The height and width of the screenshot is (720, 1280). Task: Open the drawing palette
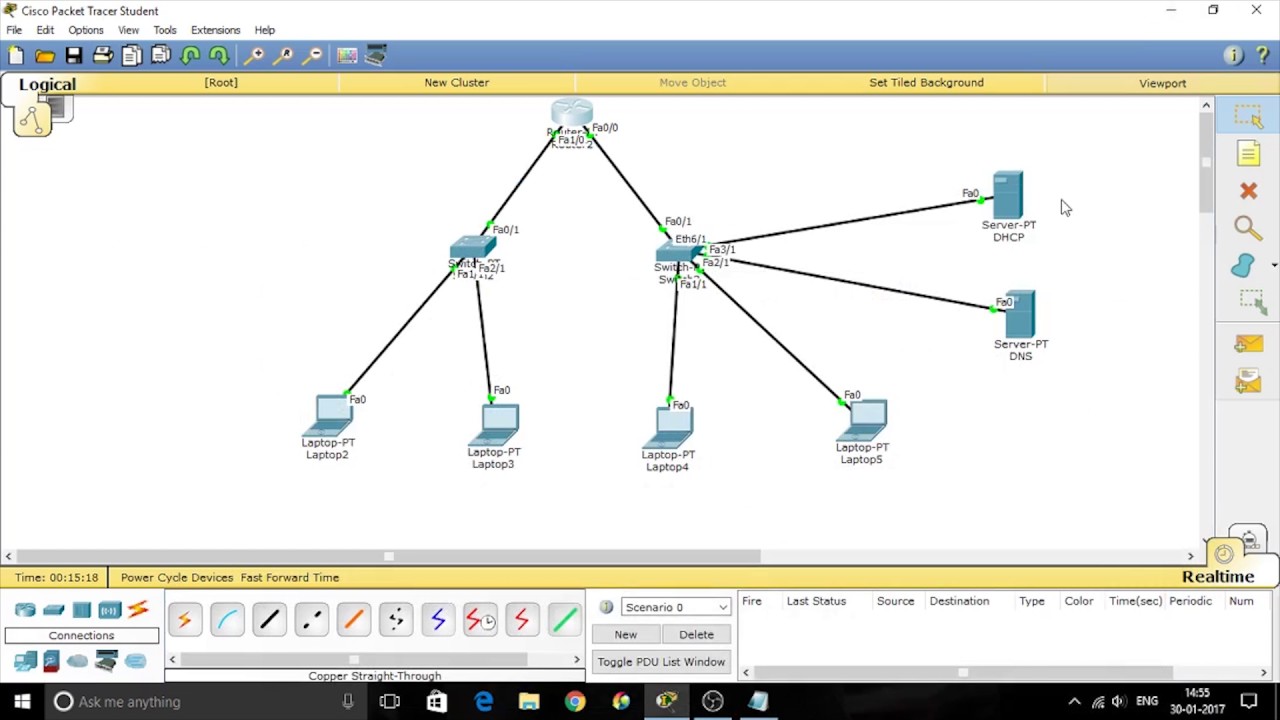coord(347,56)
